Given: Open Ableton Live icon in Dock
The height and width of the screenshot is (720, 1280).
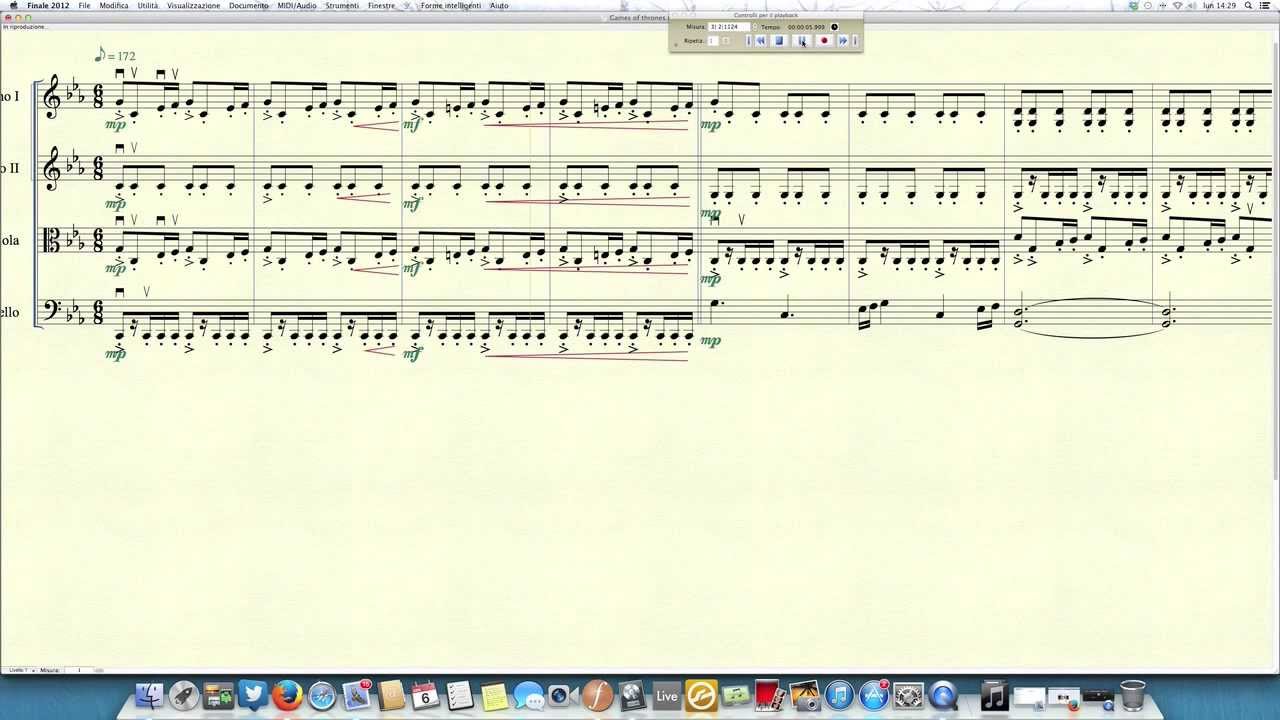Looking at the screenshot, I should (667, 695).
